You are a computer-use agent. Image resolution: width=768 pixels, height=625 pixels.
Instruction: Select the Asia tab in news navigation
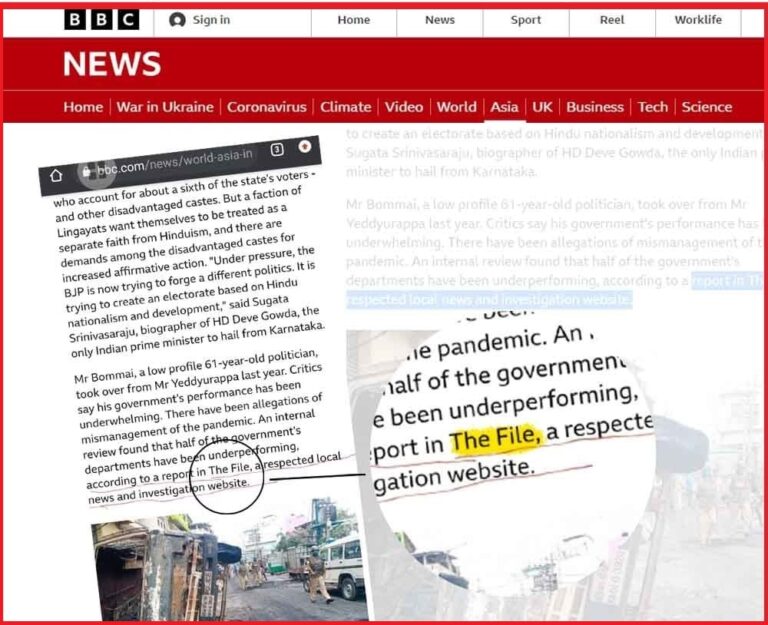click(504, 107)
